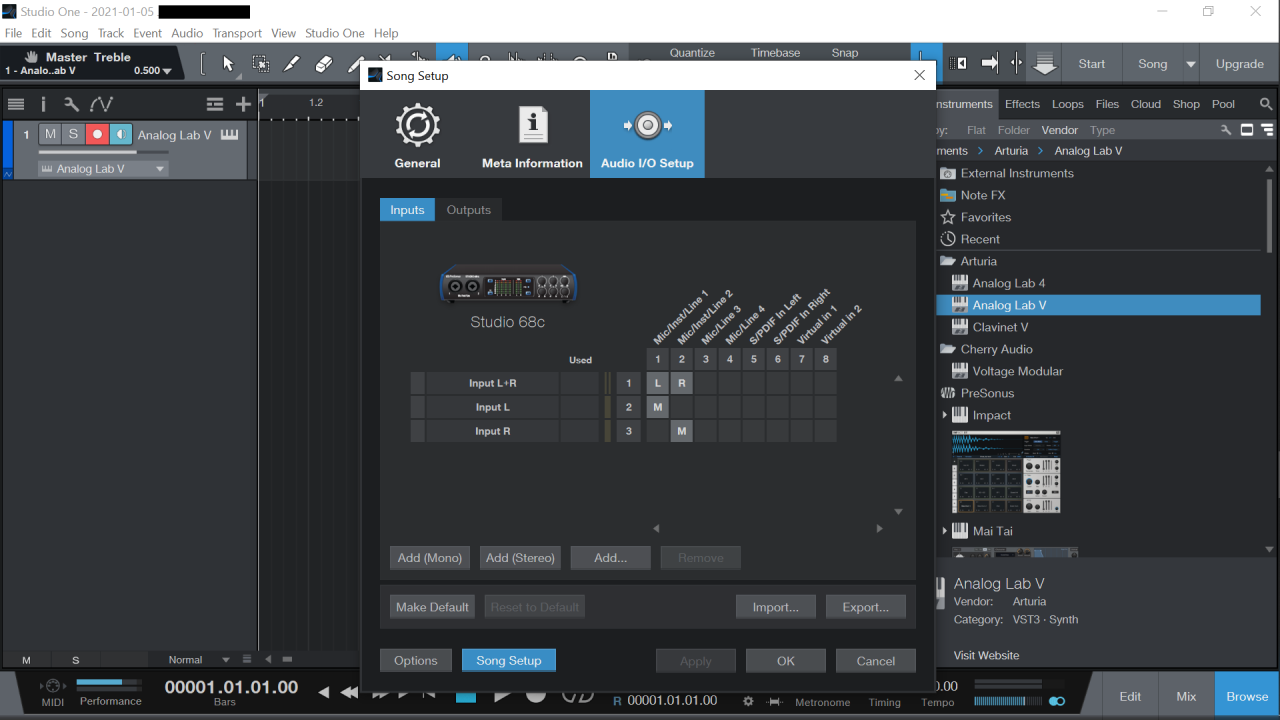Click the wrench track options icon
This screenshot has width=1280, height=720.
click(x=71, y=104)
